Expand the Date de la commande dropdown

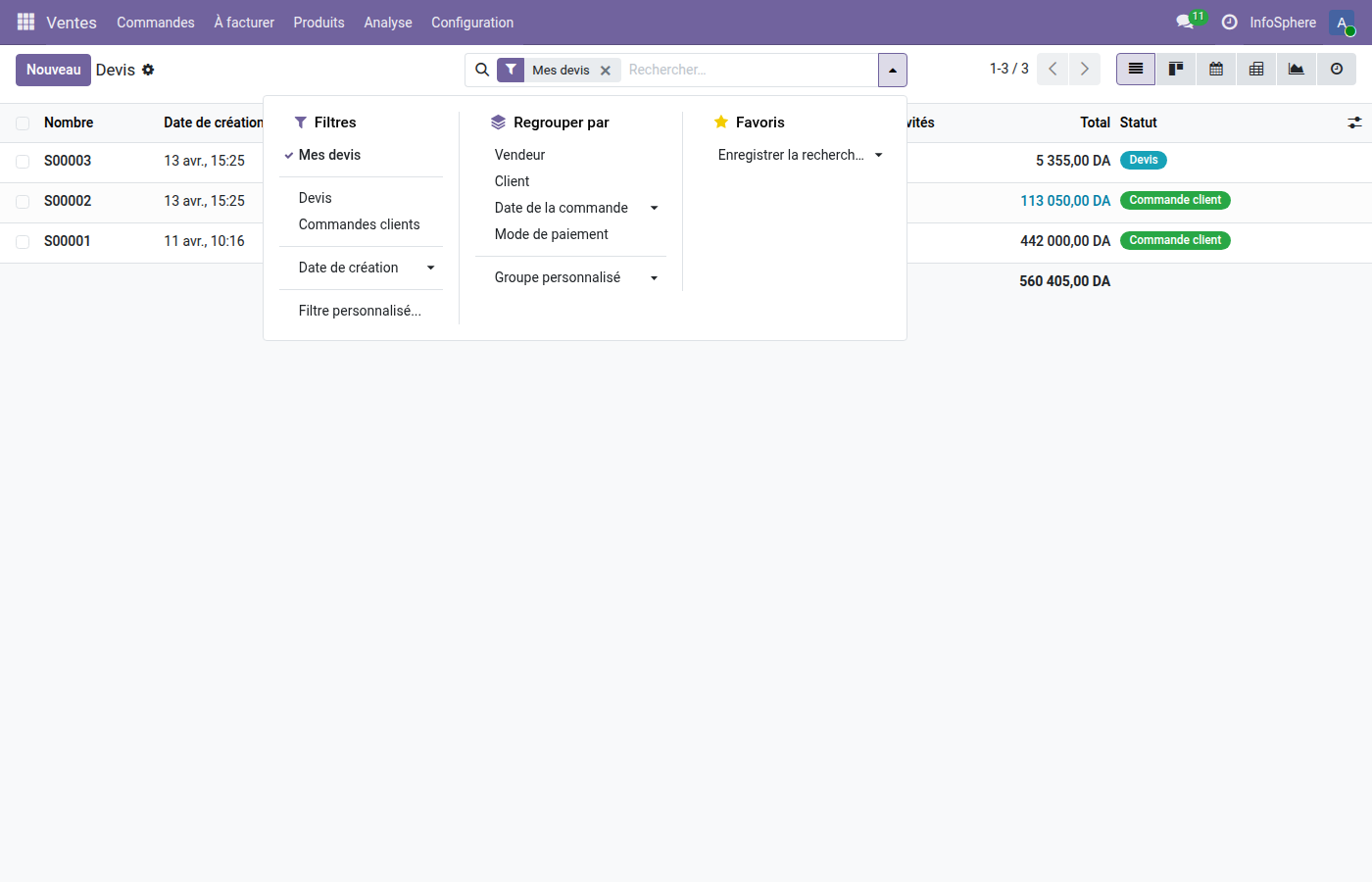[654, 208]
